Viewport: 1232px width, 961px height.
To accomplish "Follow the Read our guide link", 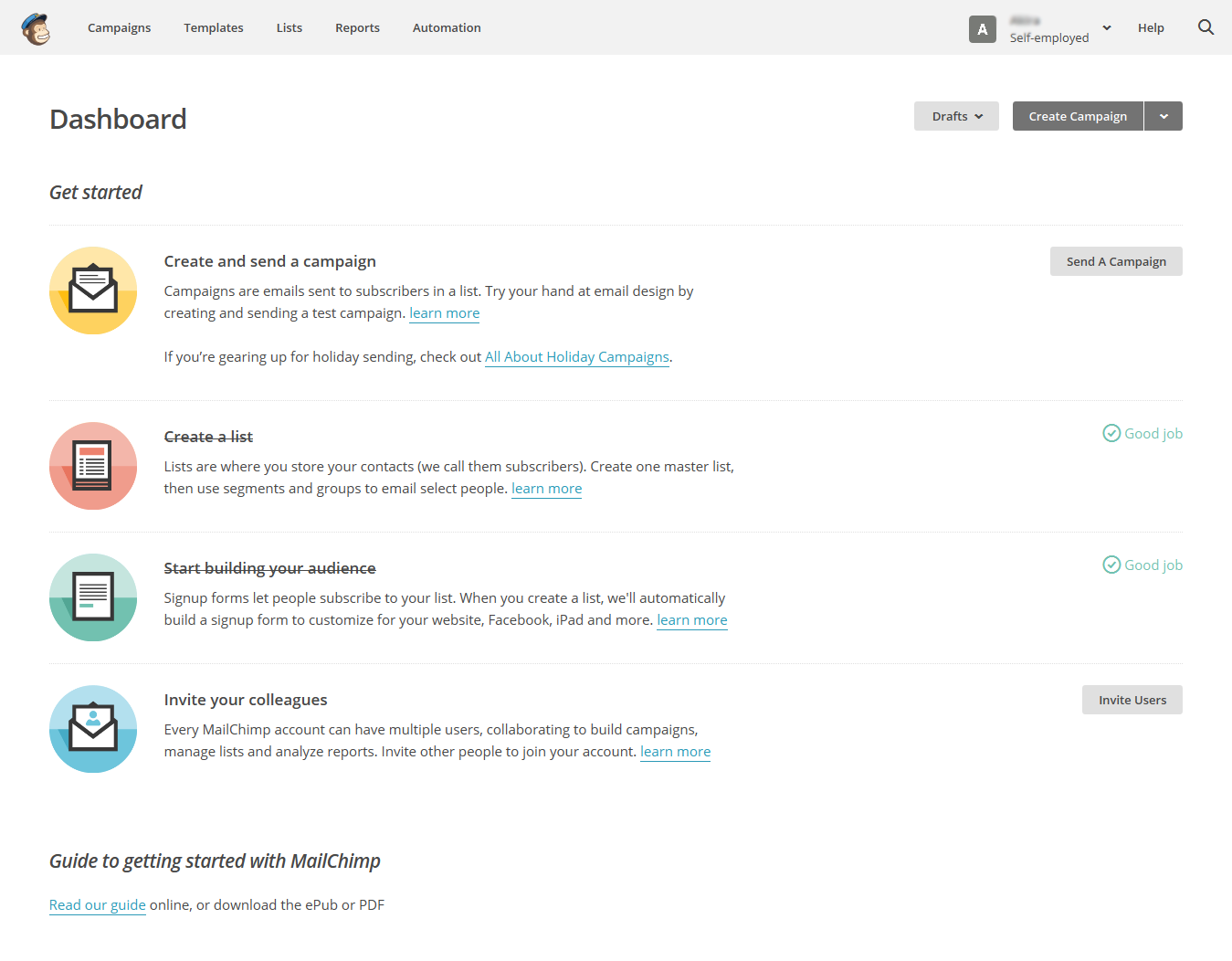I will pyautogui.click(x=98, y=905).
